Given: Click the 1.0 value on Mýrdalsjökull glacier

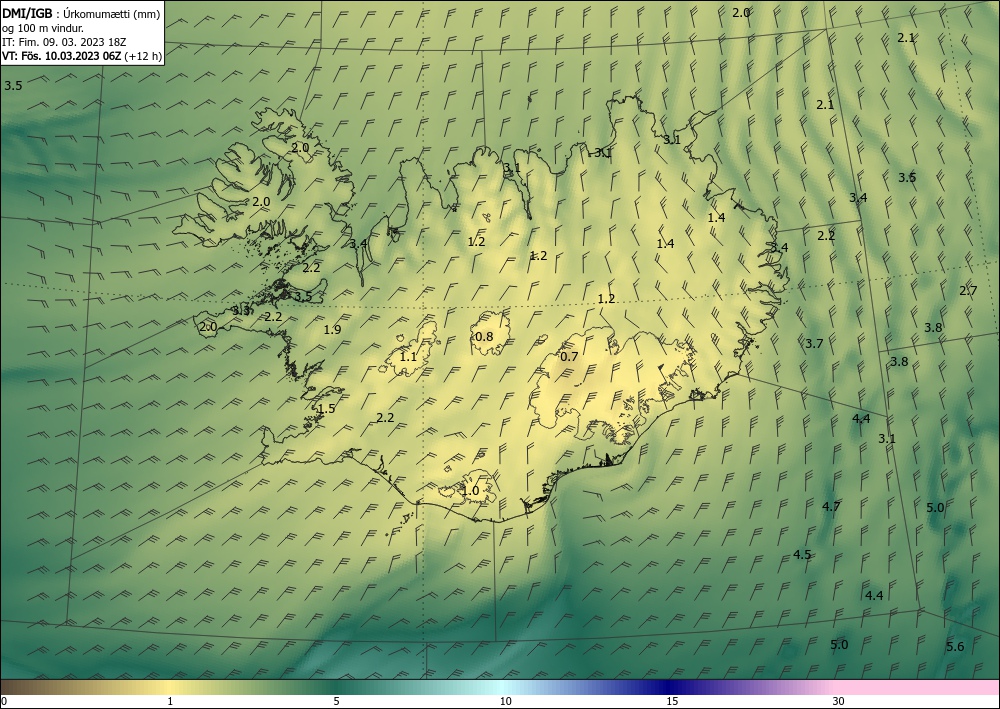Looking at the screenshot, I should pos(470,492).
